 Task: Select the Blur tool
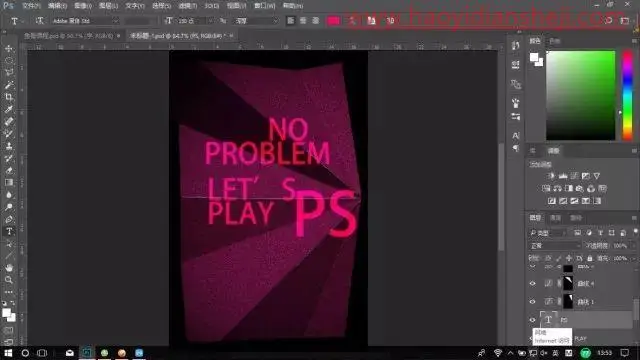click(9, 195)
